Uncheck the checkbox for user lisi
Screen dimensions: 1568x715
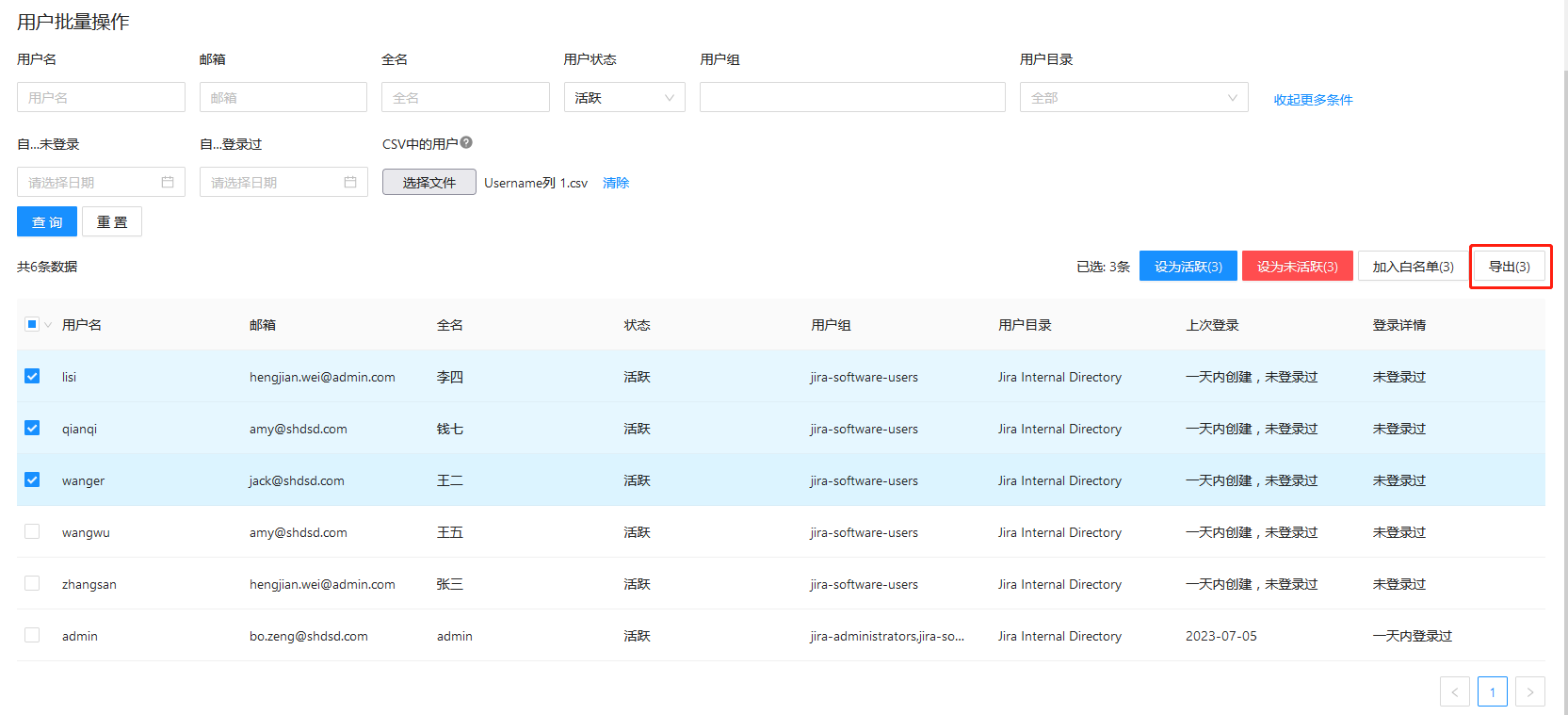pyautogui.click(x=32, y=376)
